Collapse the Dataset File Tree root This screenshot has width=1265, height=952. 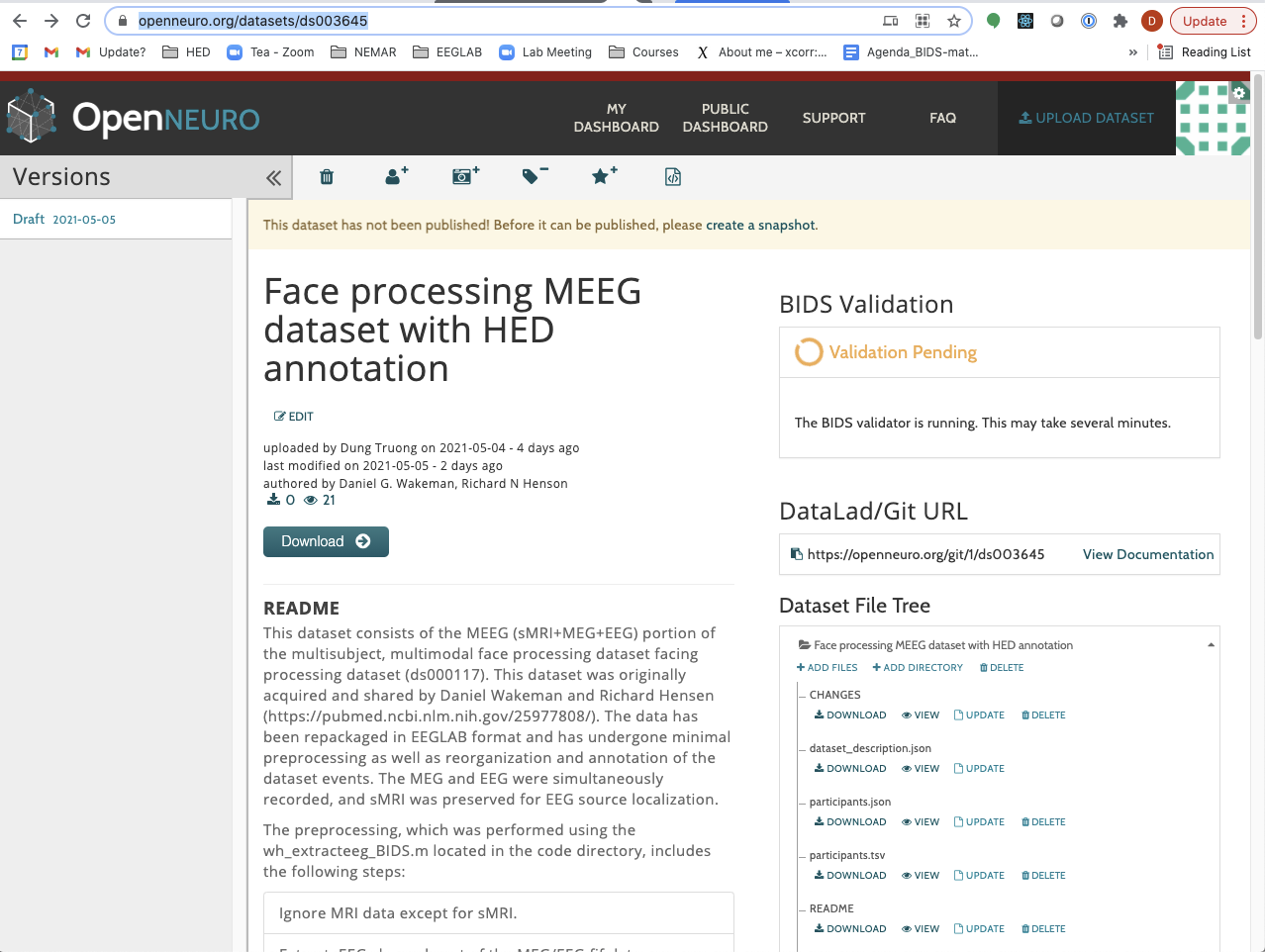[x=1210, y=643]
